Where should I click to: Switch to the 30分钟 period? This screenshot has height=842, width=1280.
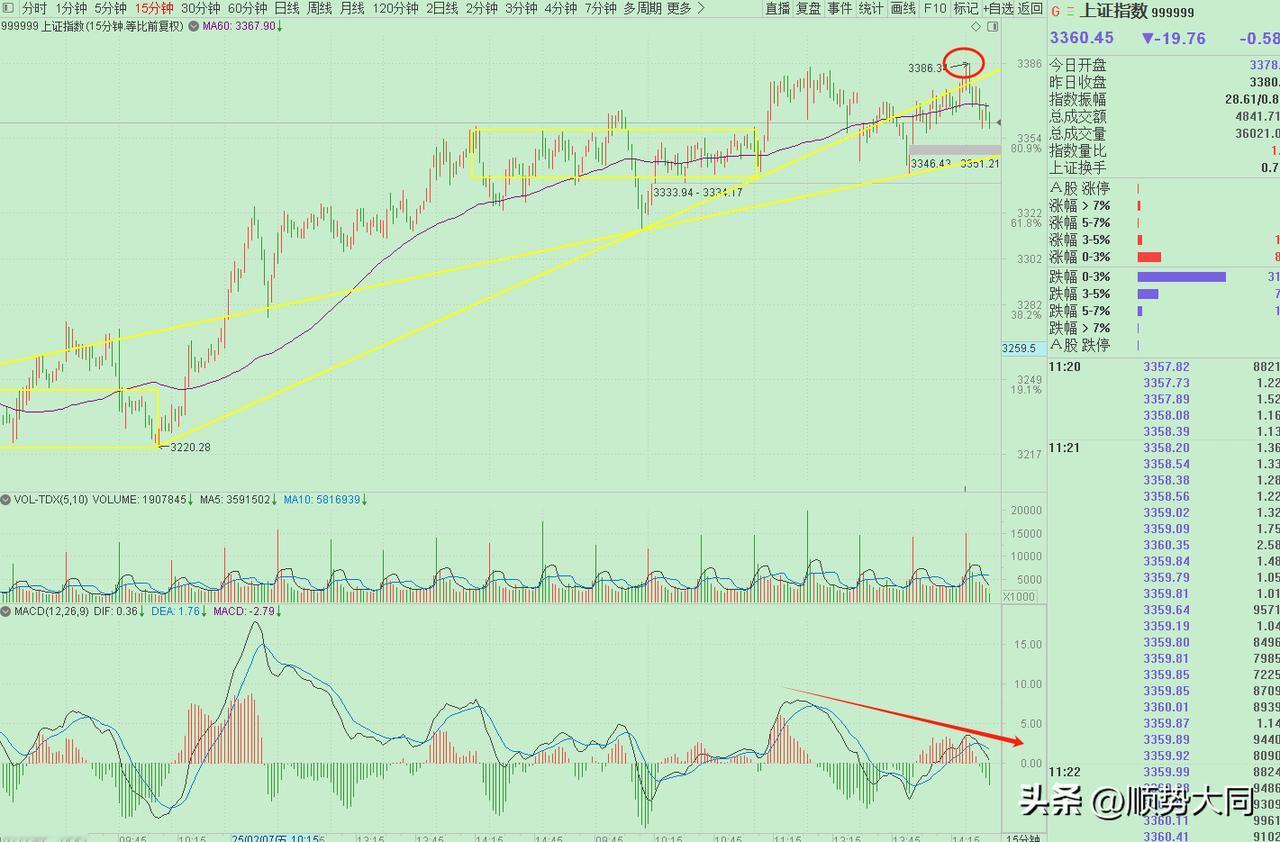coord(200,8)
